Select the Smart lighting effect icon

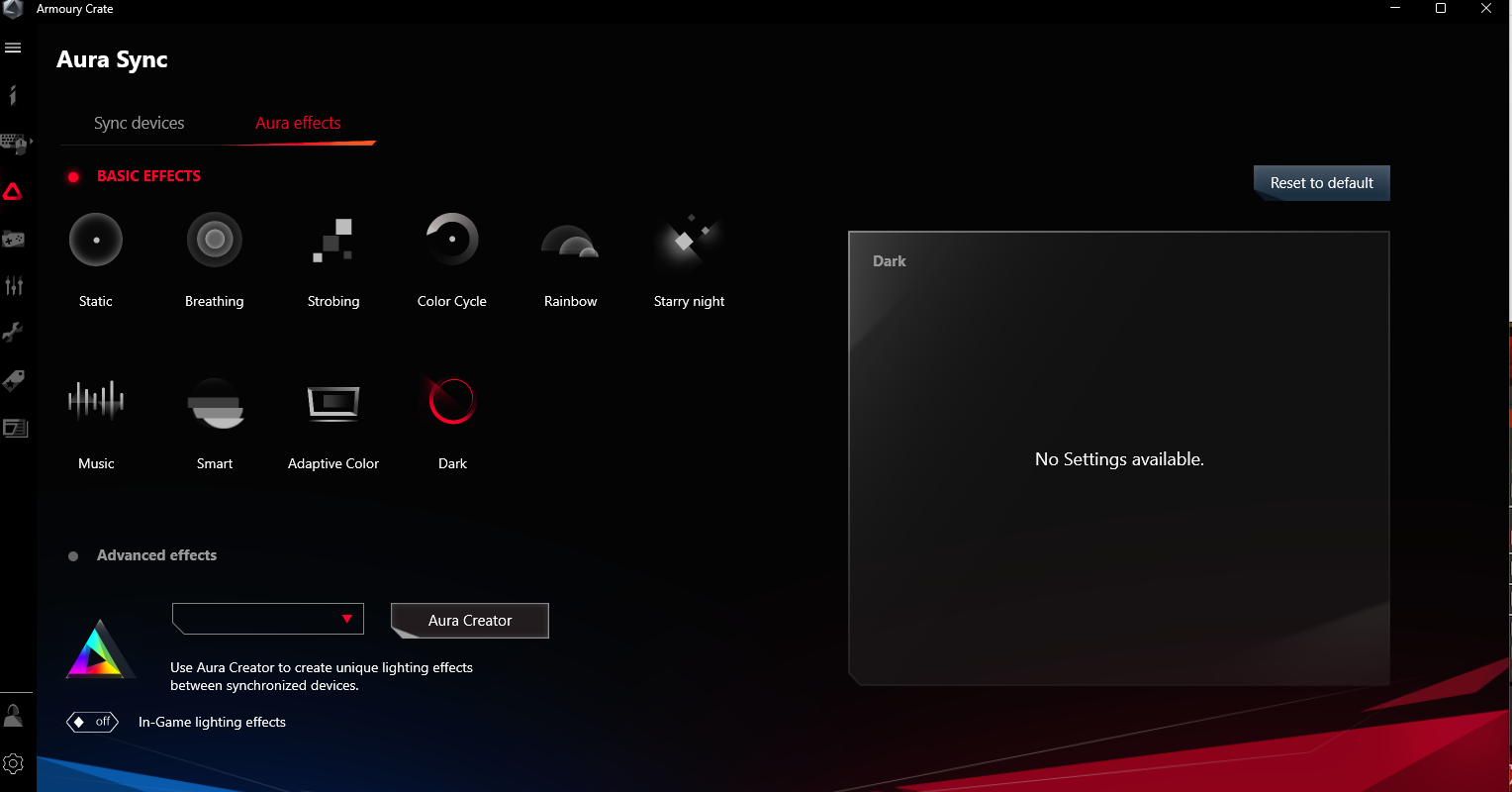(x=215, y=404)
